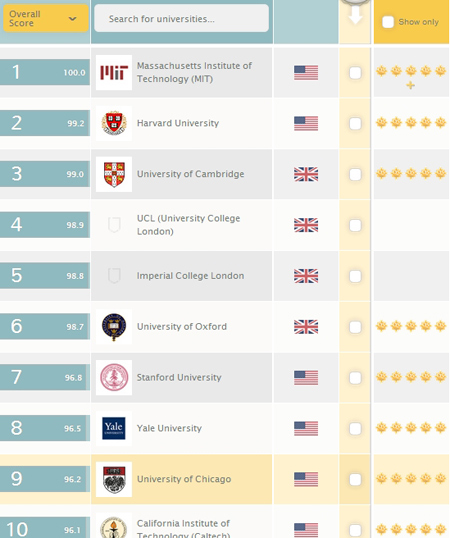Tick the compare checkbox for MIT
This screenshot has height=538, width=450.
355,73
